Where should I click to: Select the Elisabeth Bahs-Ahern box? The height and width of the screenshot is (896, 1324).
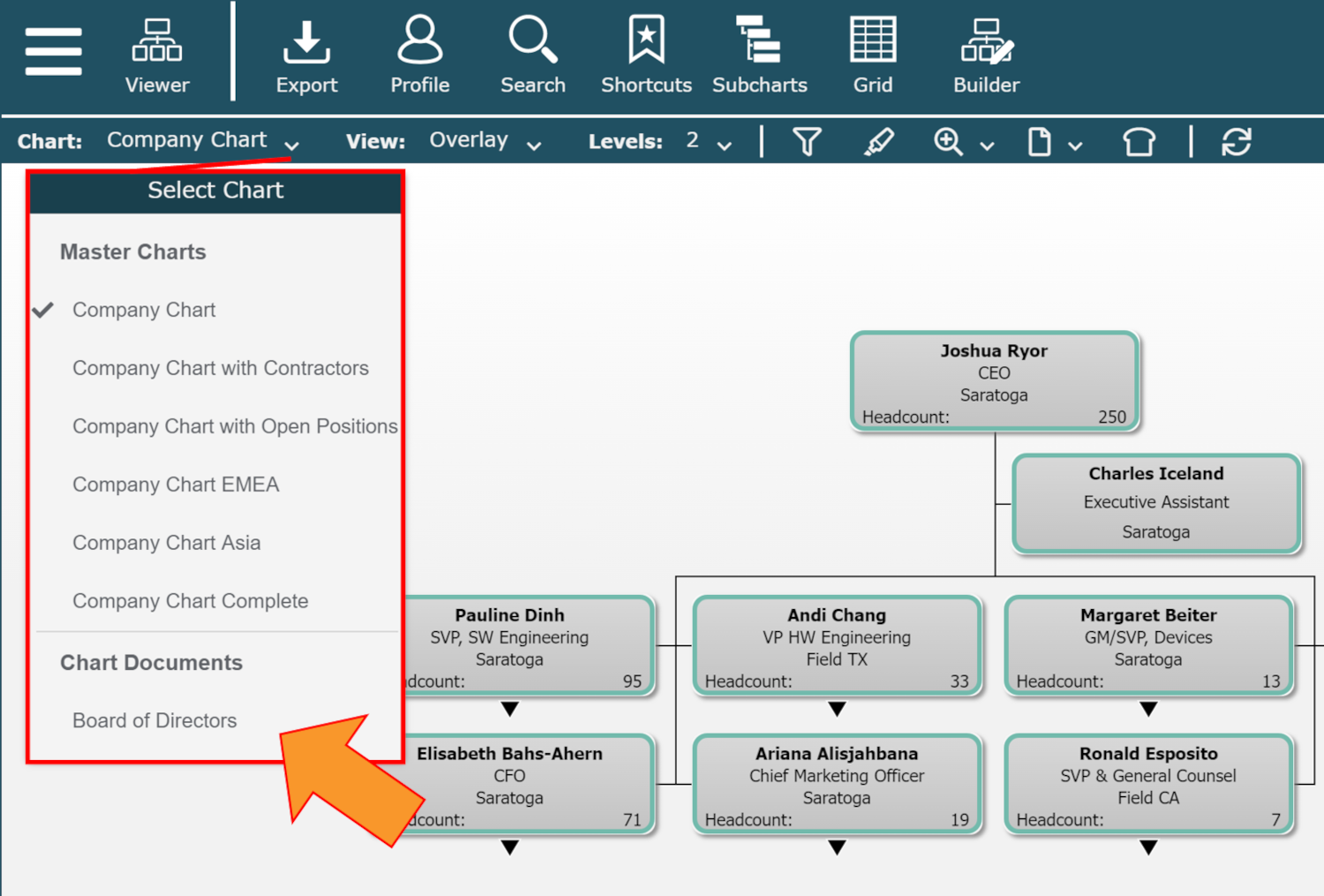[x=530, y=785]
